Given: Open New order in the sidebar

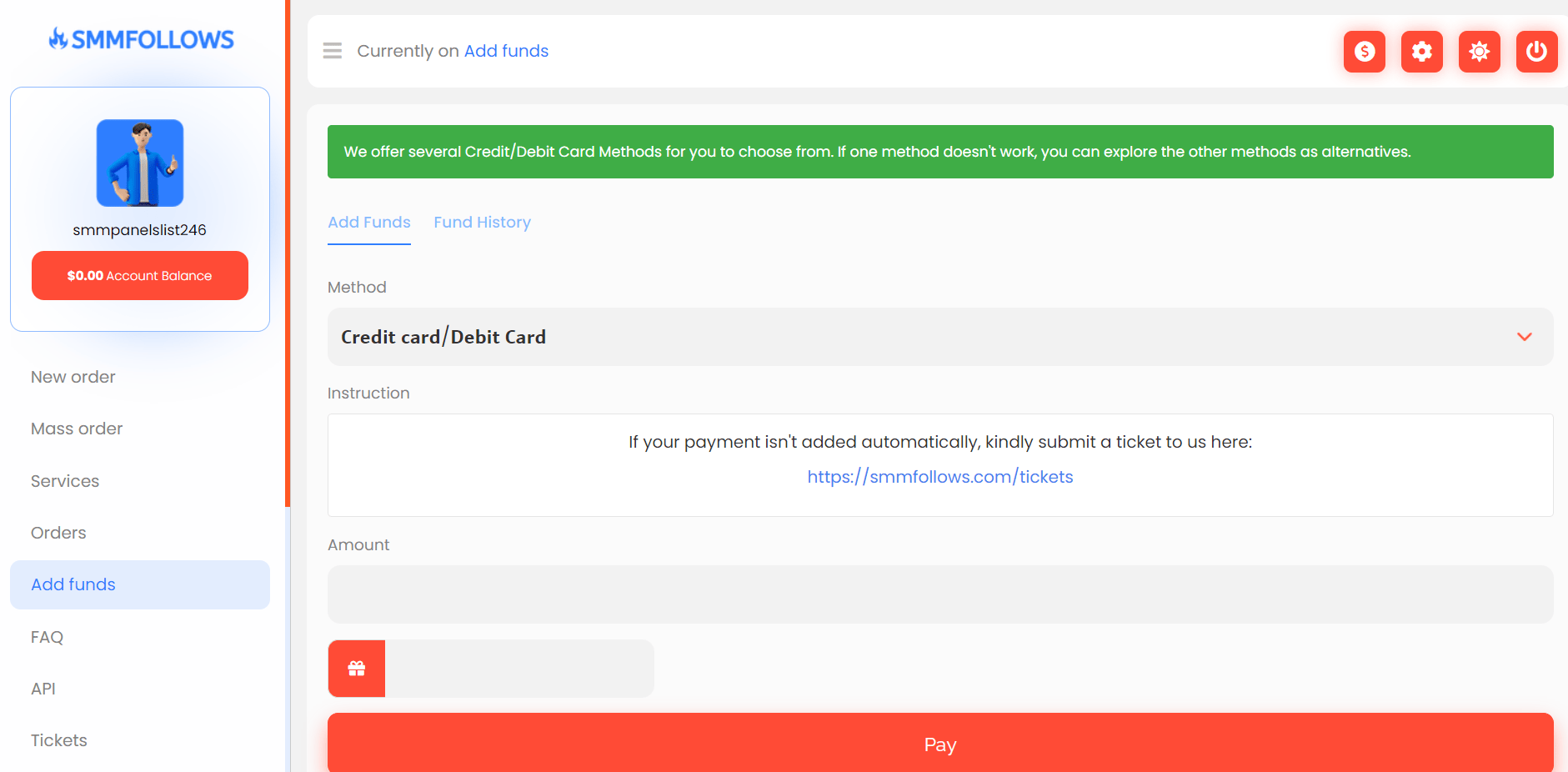Looking at the screenshot, I should coord(73,377).
